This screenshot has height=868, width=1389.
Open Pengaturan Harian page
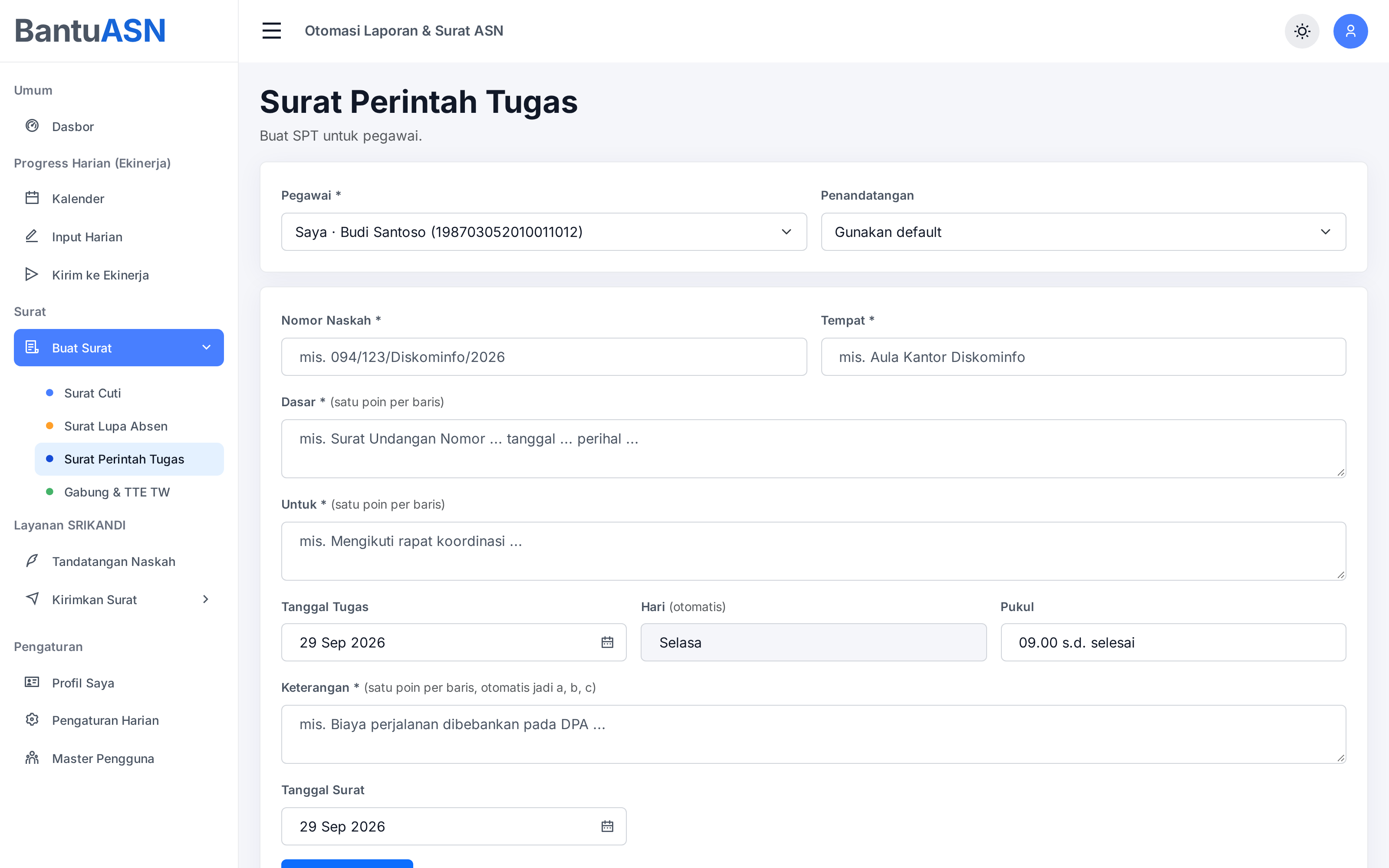pyautogui.click(x=119, y=720)
